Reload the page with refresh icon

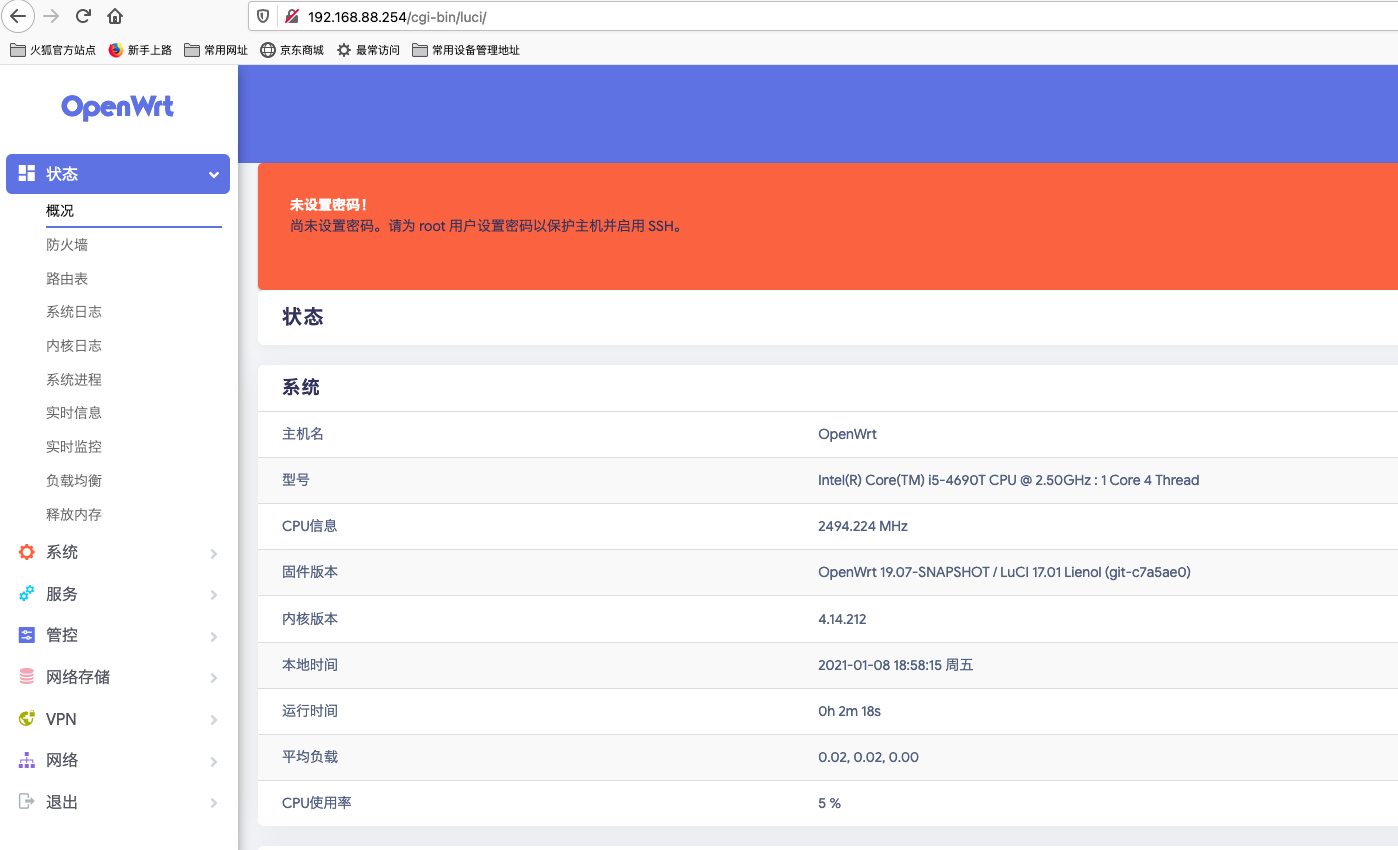tap(83, 16)
